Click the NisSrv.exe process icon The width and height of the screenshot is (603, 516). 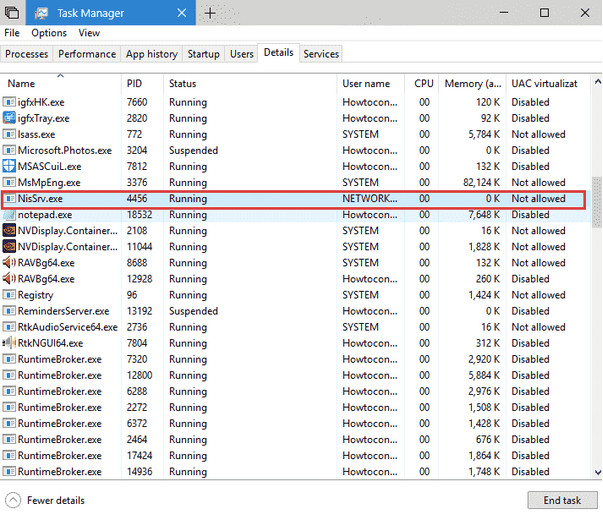point(9,198)
